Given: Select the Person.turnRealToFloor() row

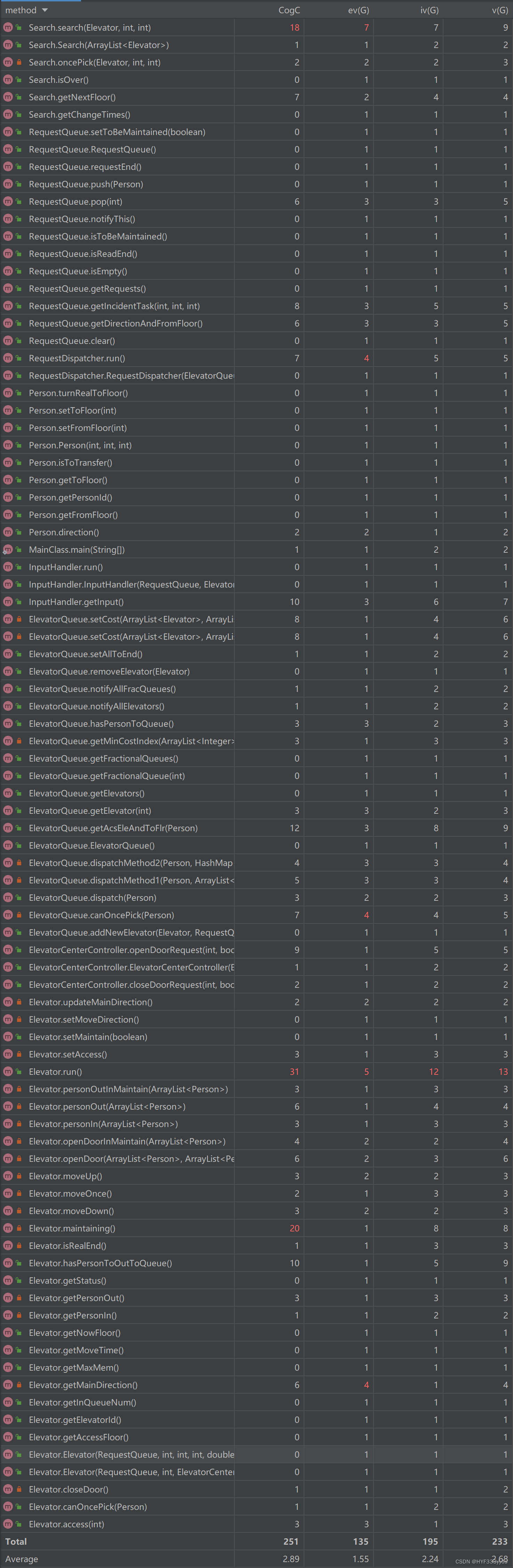Looking at the screenshot, I should [256, 393].
